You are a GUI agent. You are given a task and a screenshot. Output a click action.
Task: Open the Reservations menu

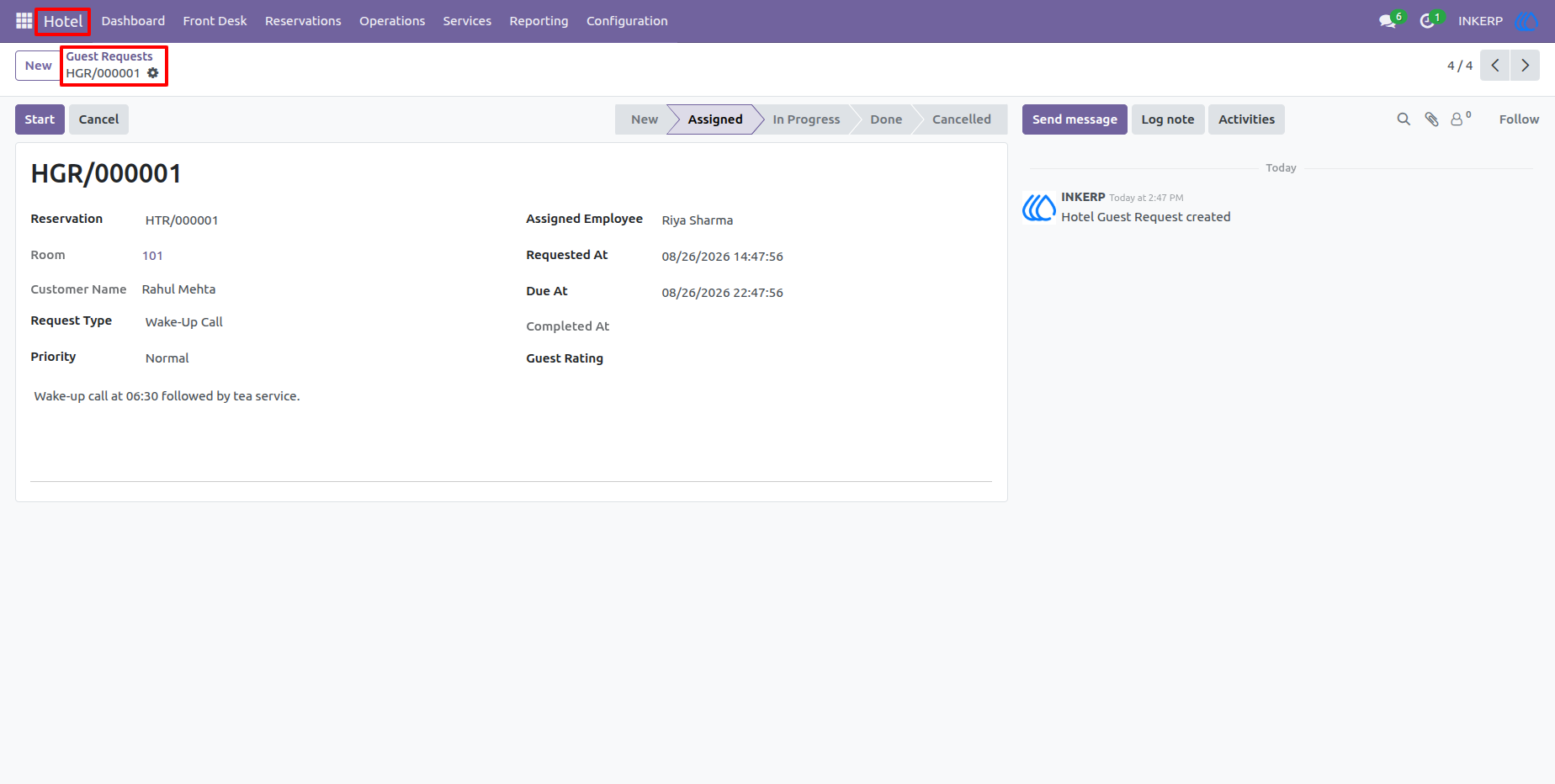[303, 21]
